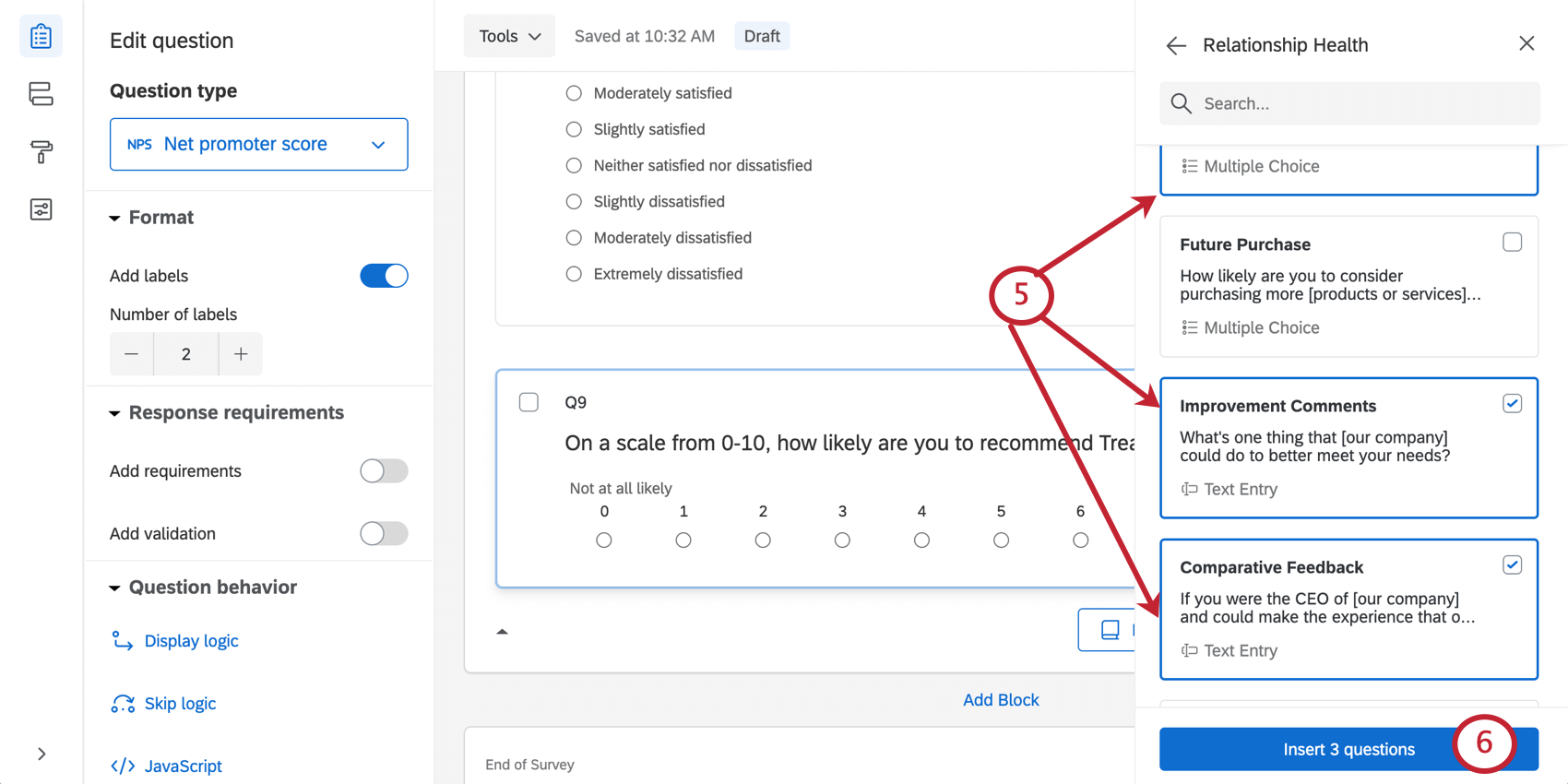Turn off the Add labels toggle
Screen dimensions: 1568x784
[384, 276]
